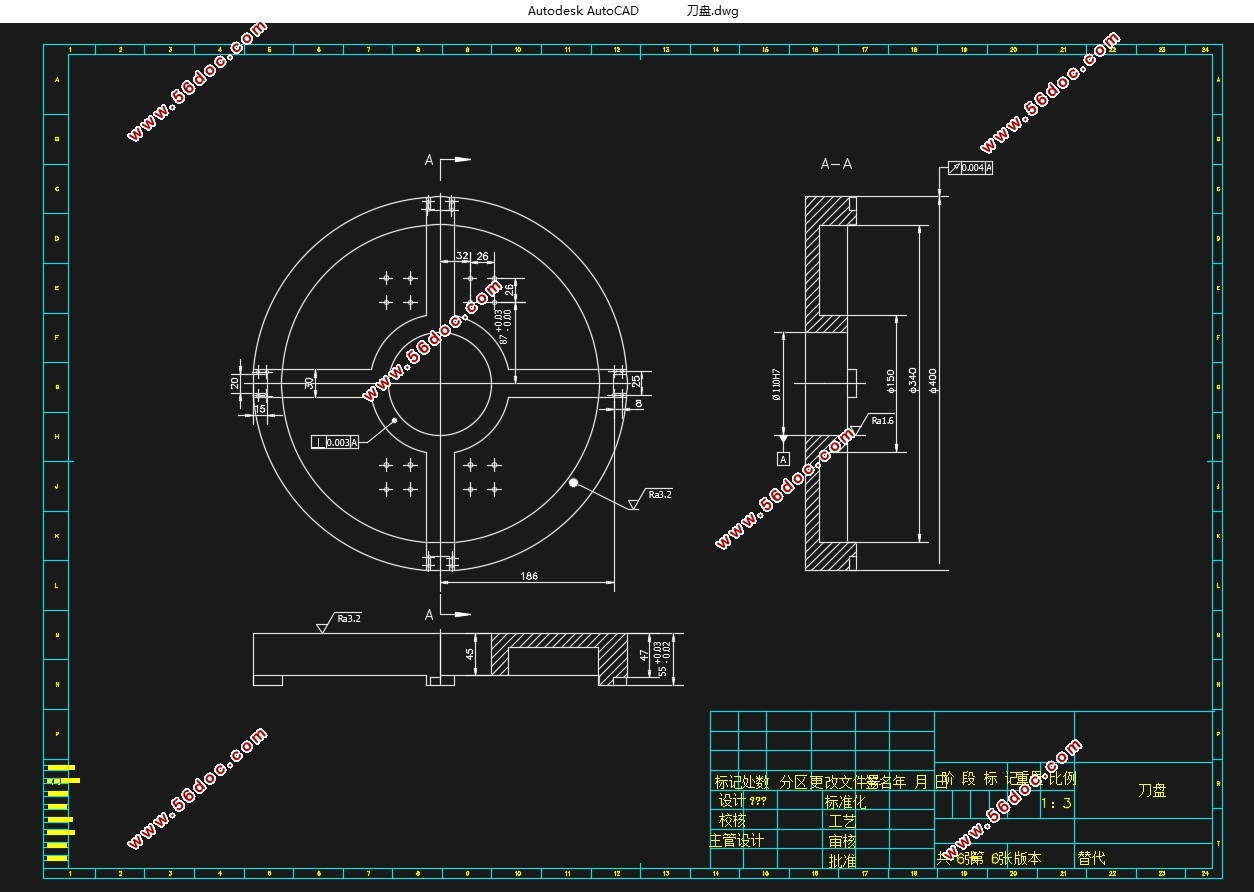Click the 刀盘.dwg file name in title
Viewport: 1254px width, 892px height.
[713, 11]
